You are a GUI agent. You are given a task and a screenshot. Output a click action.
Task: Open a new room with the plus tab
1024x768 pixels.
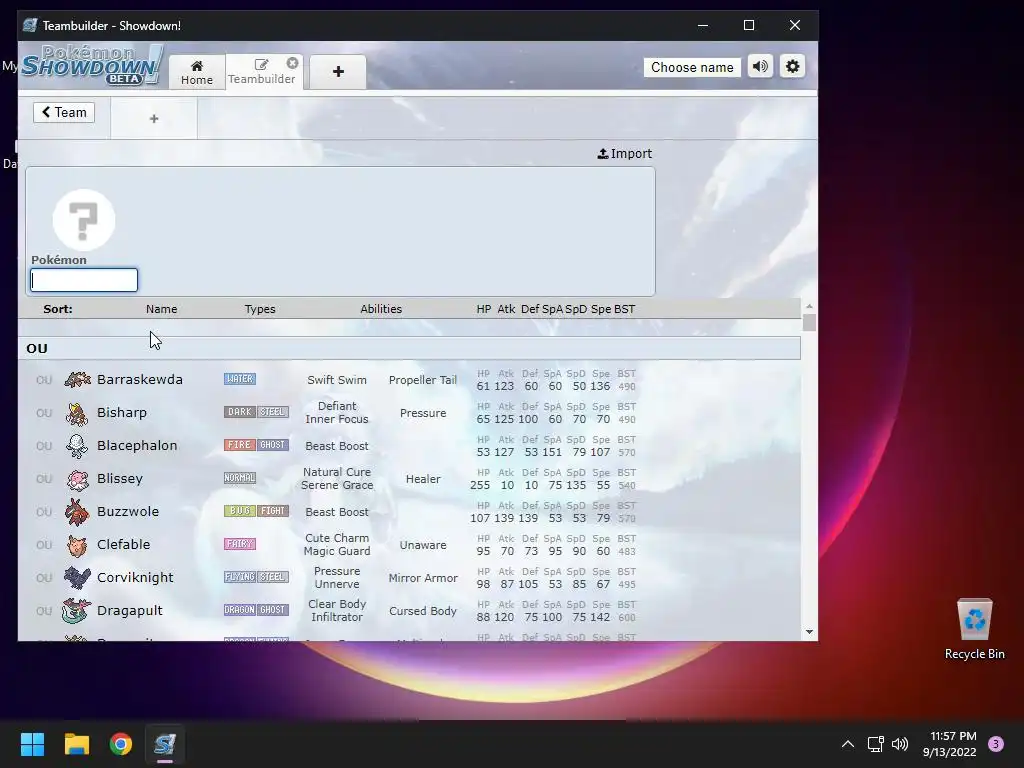tap(338, 72)
